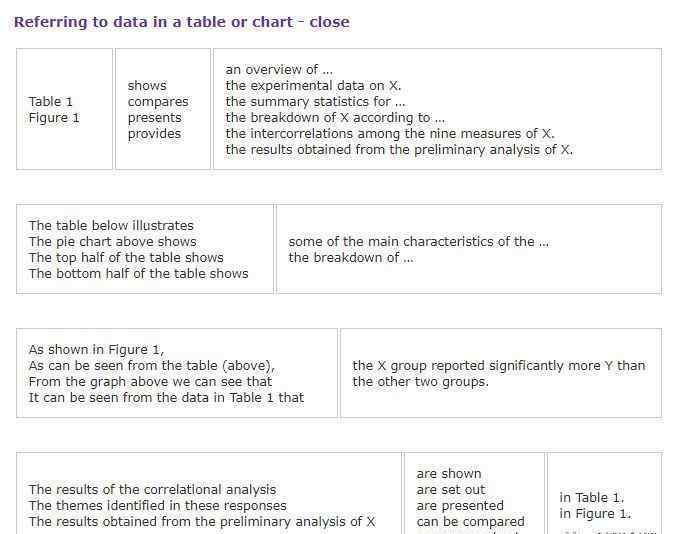Click 'the summary statistics for …' phrase
The width and height of the screenshot is (679, 534).
315,102
